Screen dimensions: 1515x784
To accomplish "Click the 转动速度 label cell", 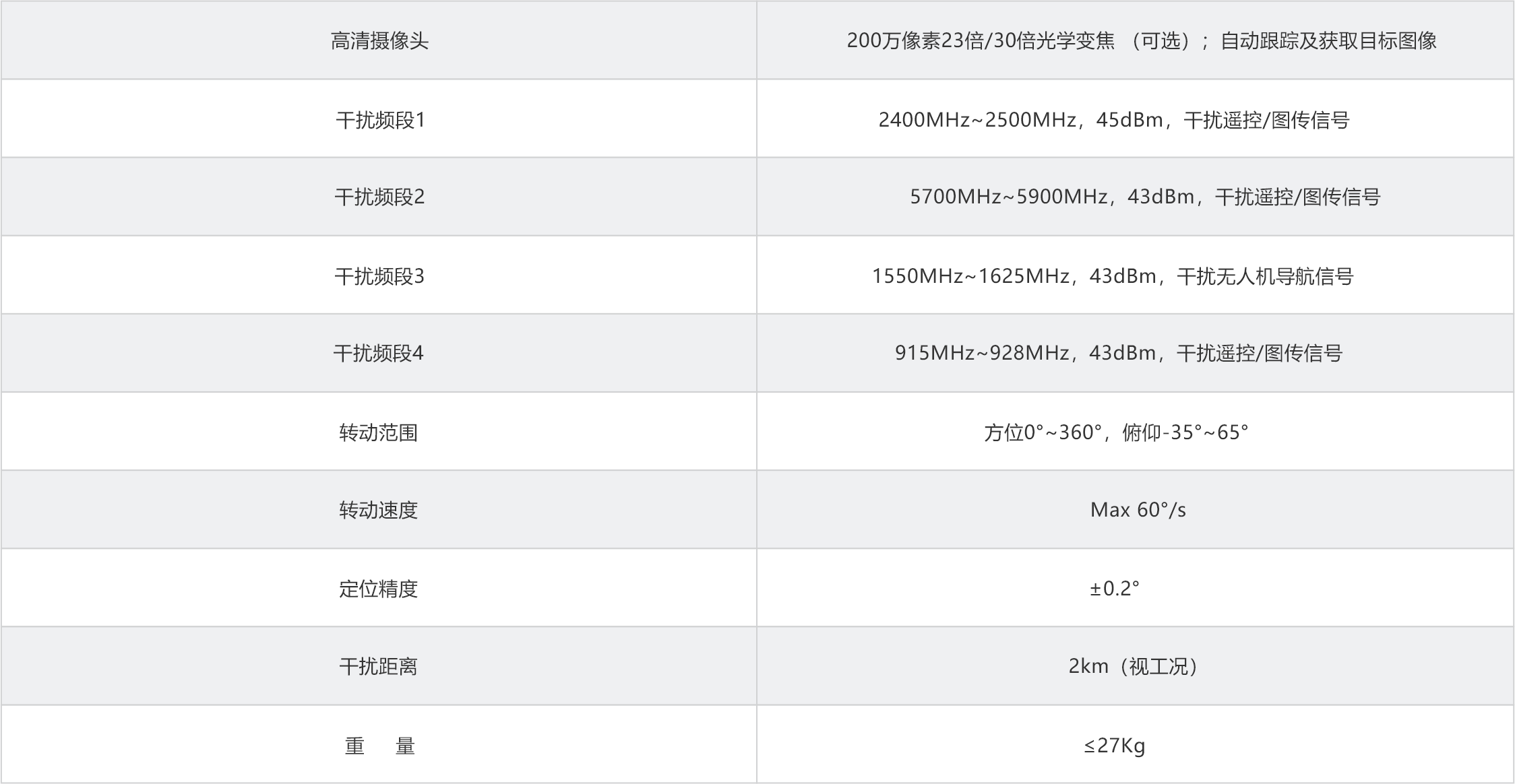I will point(379,510).
